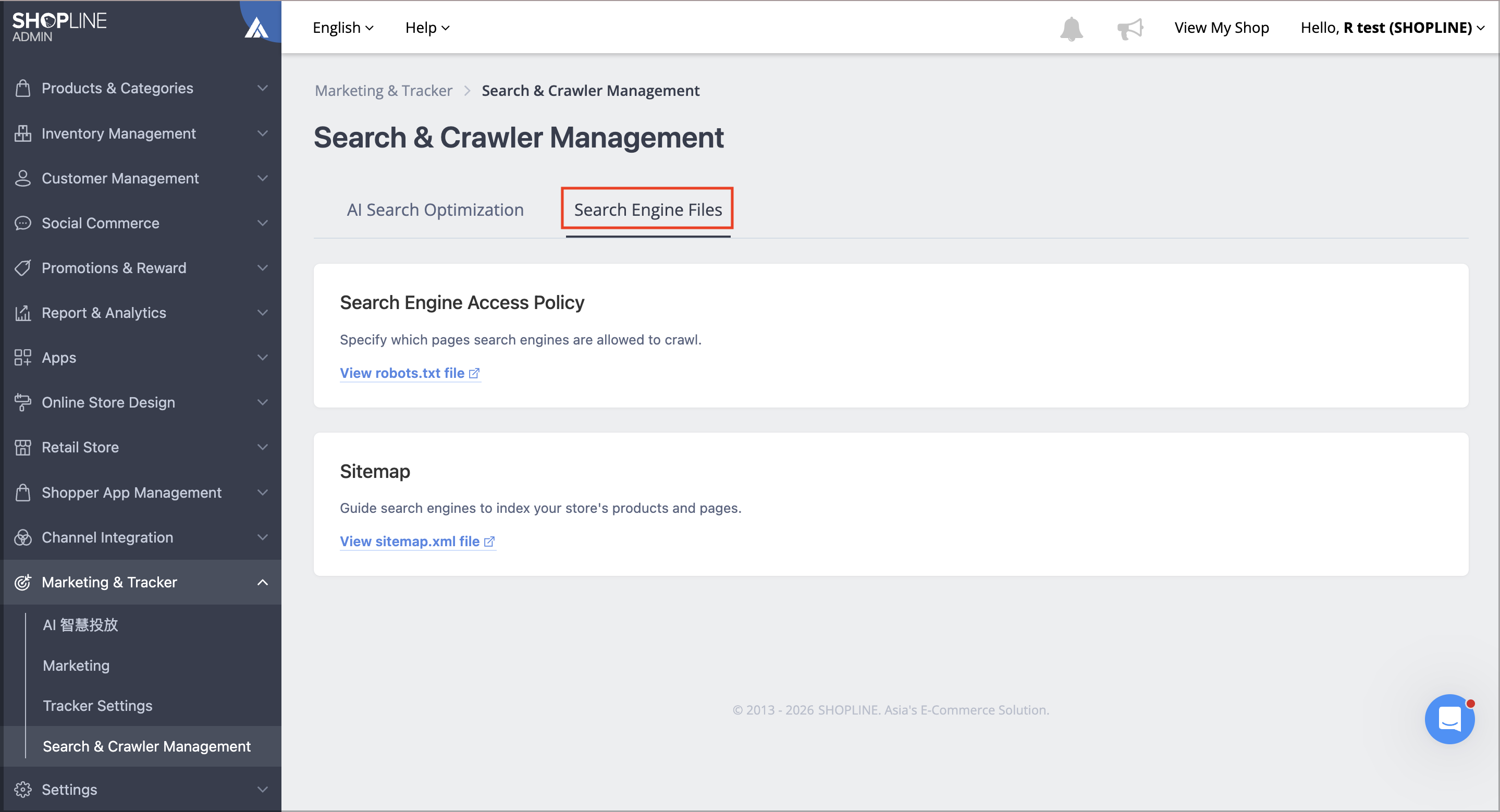This screenshot has width=1500, height=812.
Task: Expand Inventory Management chevron
Action: [x=263, y=133]
